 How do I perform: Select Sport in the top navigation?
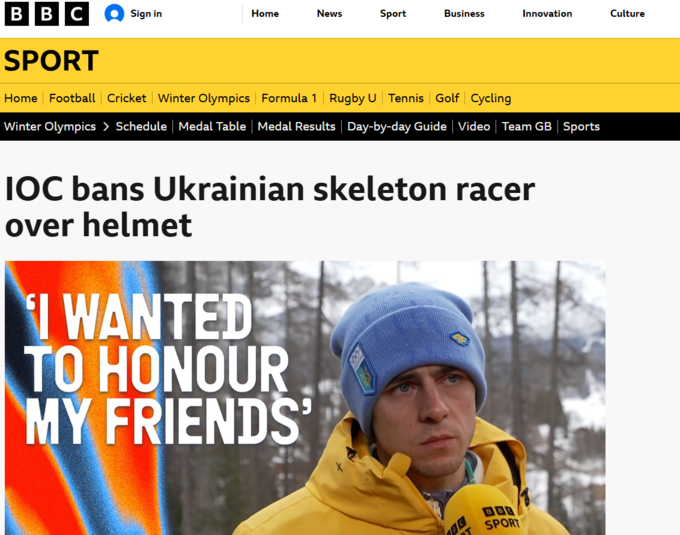click(x=393, y=14)
